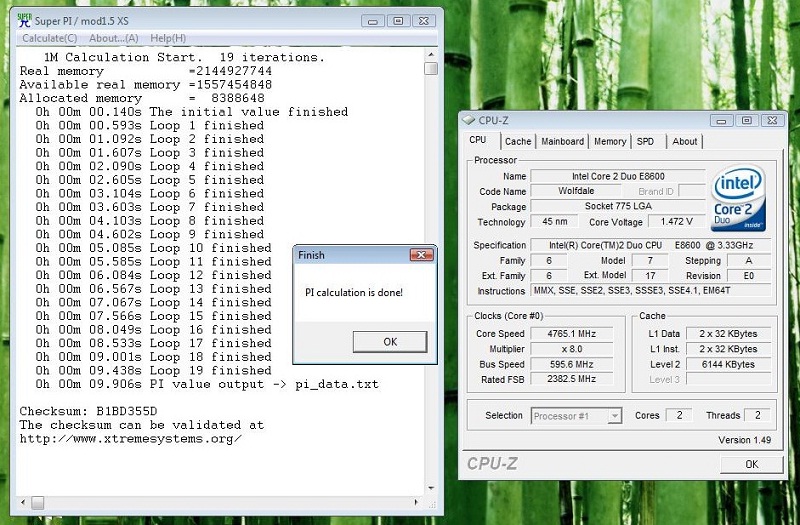The image size is (800, 525).
Task: Click the Threads count field
Action: pyautogui.click(x=757, y=415)
